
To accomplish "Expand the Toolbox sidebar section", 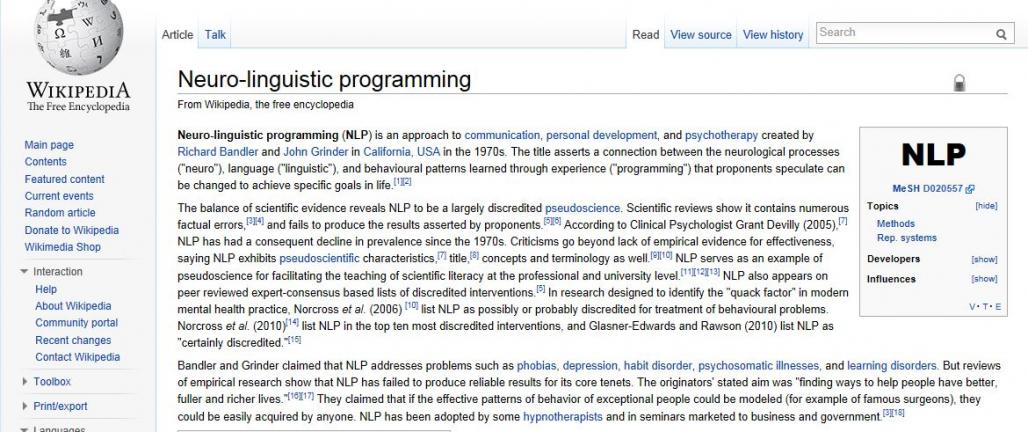I will (x=25, y=381).
